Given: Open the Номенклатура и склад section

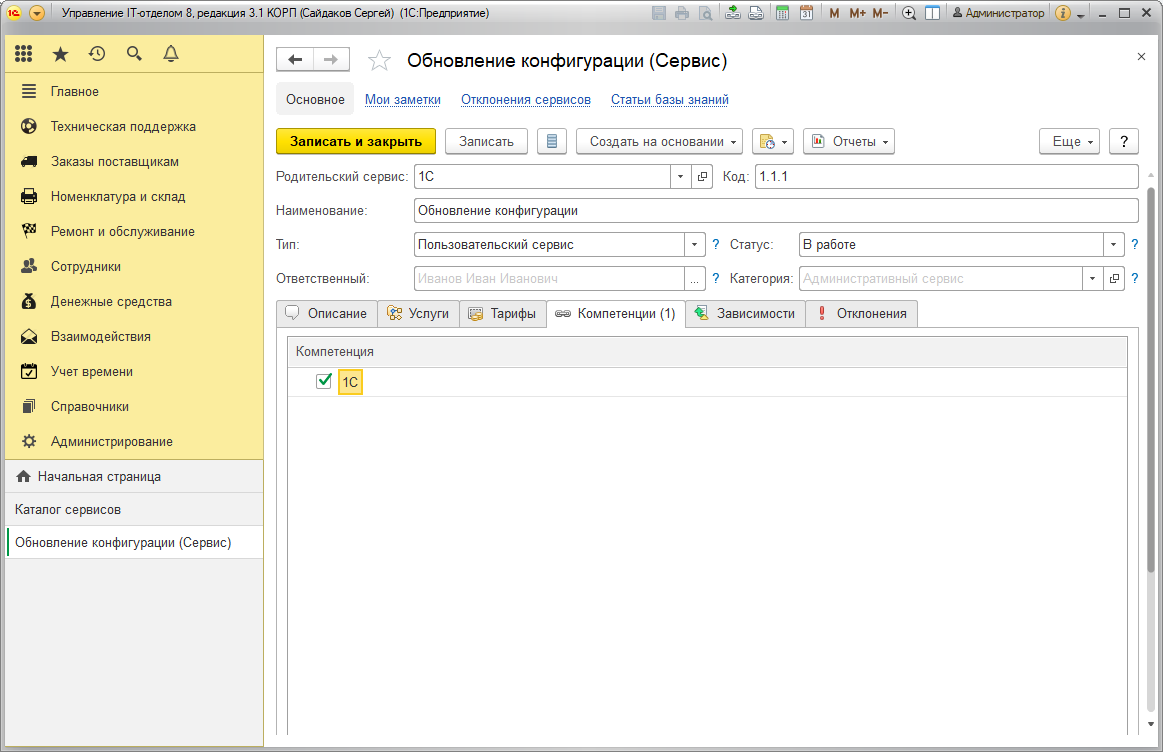Looking at the screenshot, I should 134,197.
